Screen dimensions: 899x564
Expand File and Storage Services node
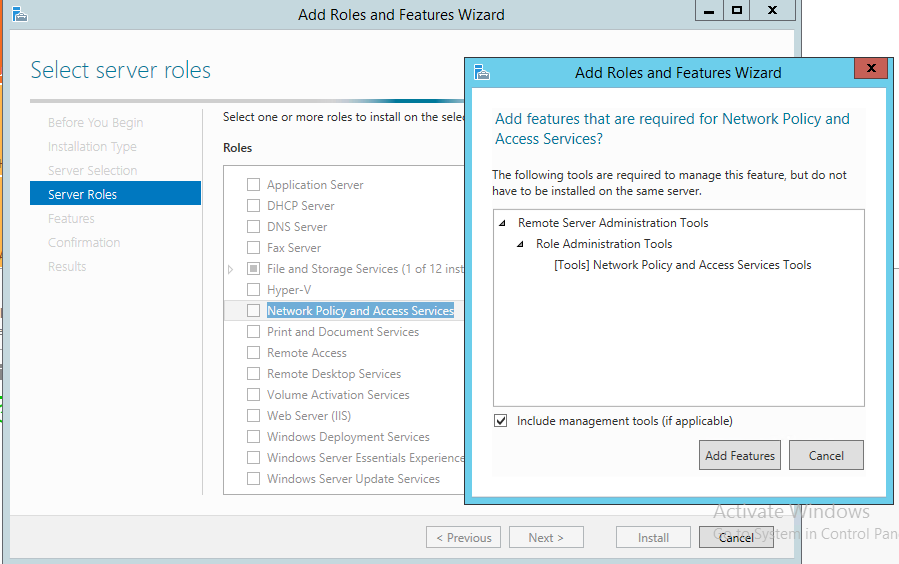(x=231, y=269)
